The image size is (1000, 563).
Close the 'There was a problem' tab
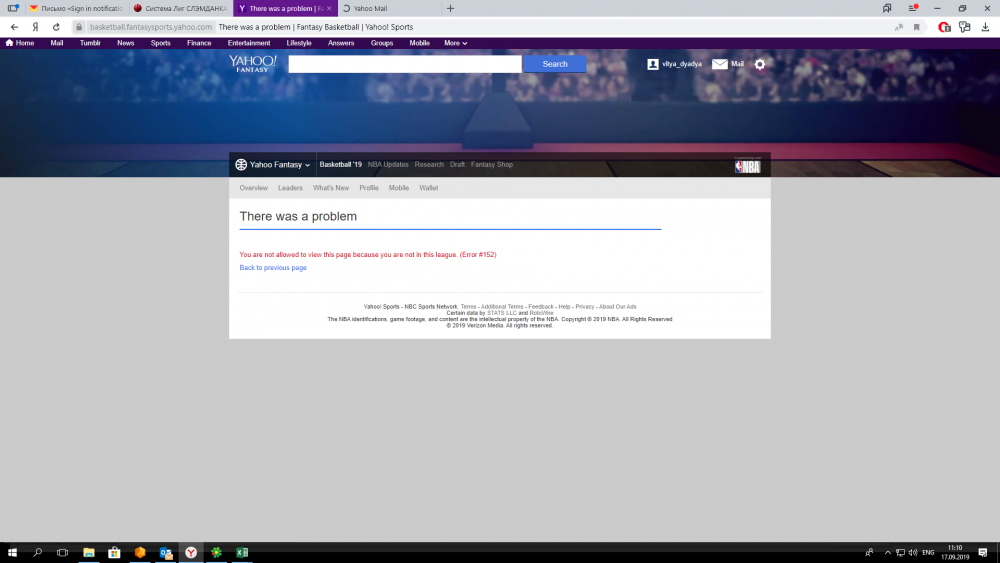[x=329, y=8]
